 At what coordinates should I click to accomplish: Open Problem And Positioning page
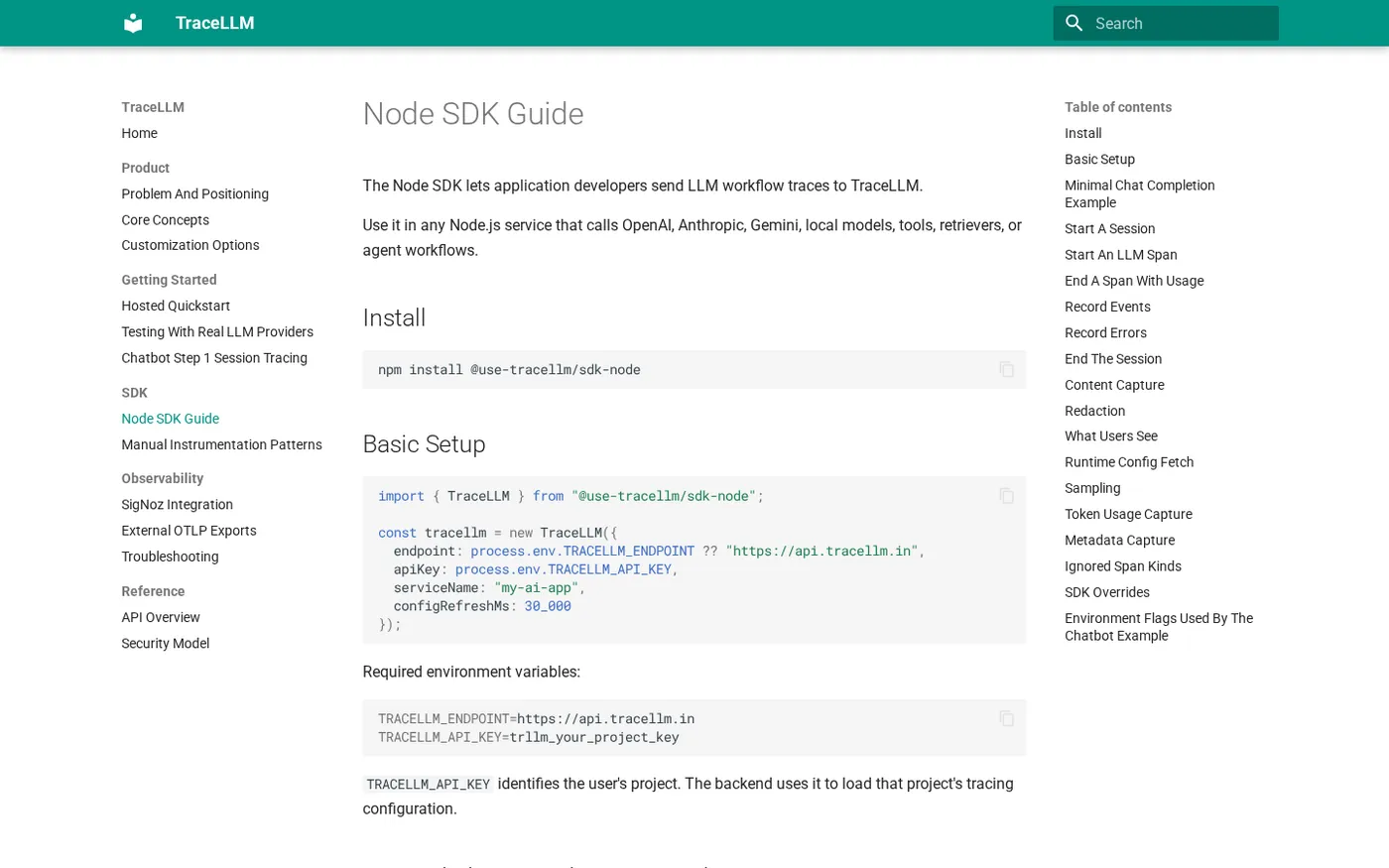coord(194,193)
